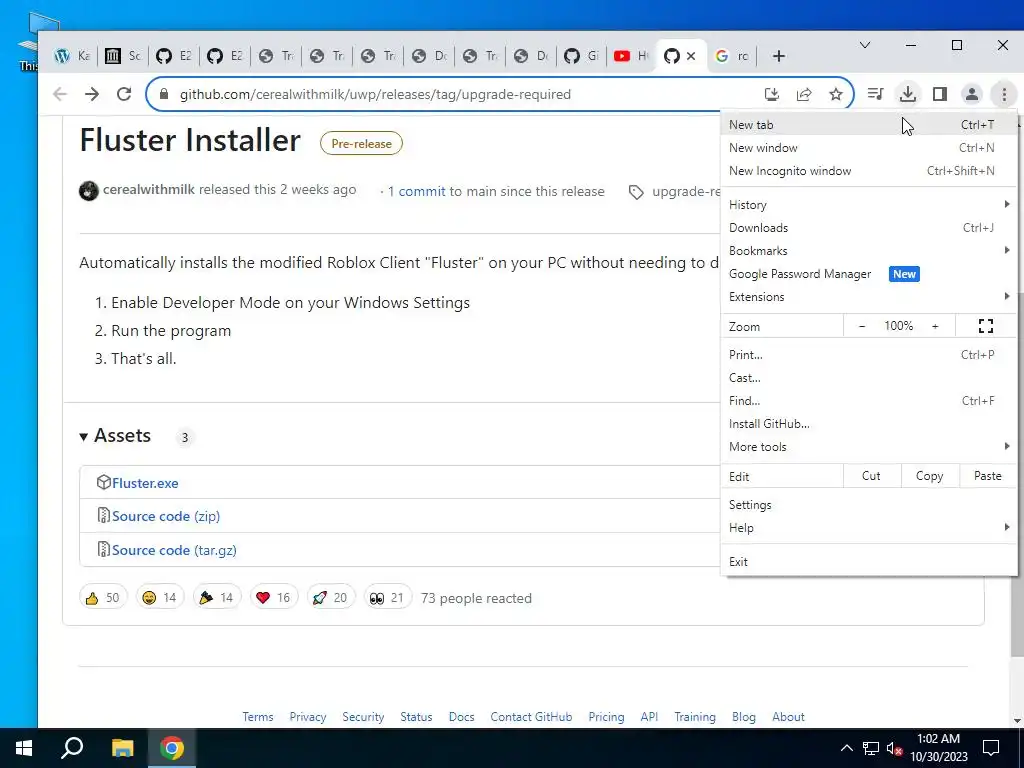Collapse the Assets section triangle
Viewport: 1024px width, 768px height.
click(84, 436)
